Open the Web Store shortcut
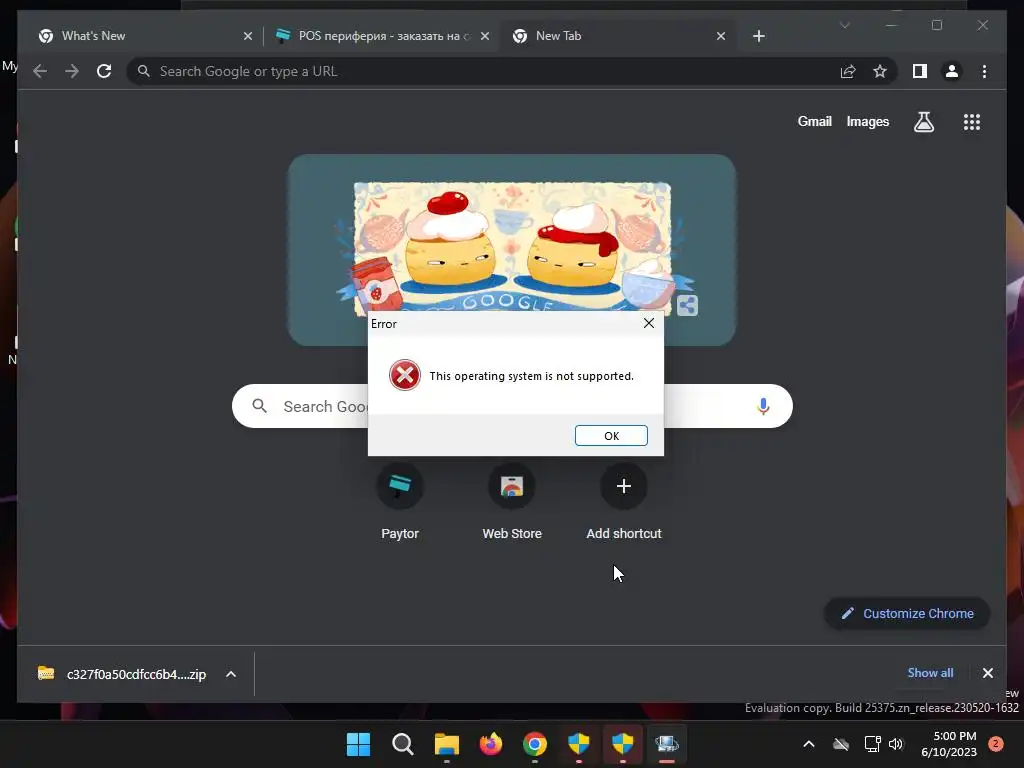Screen dimensions: 1024x768 [512, 502]
